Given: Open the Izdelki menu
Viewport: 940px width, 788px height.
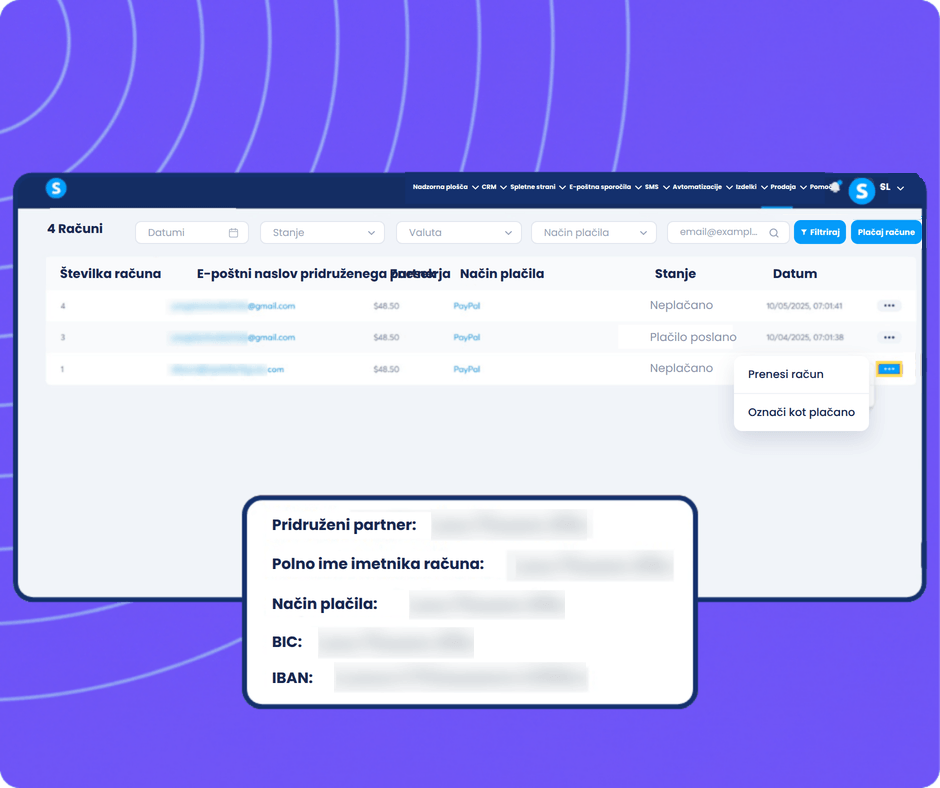Looking at the screenshot, I should click(751, 187).
